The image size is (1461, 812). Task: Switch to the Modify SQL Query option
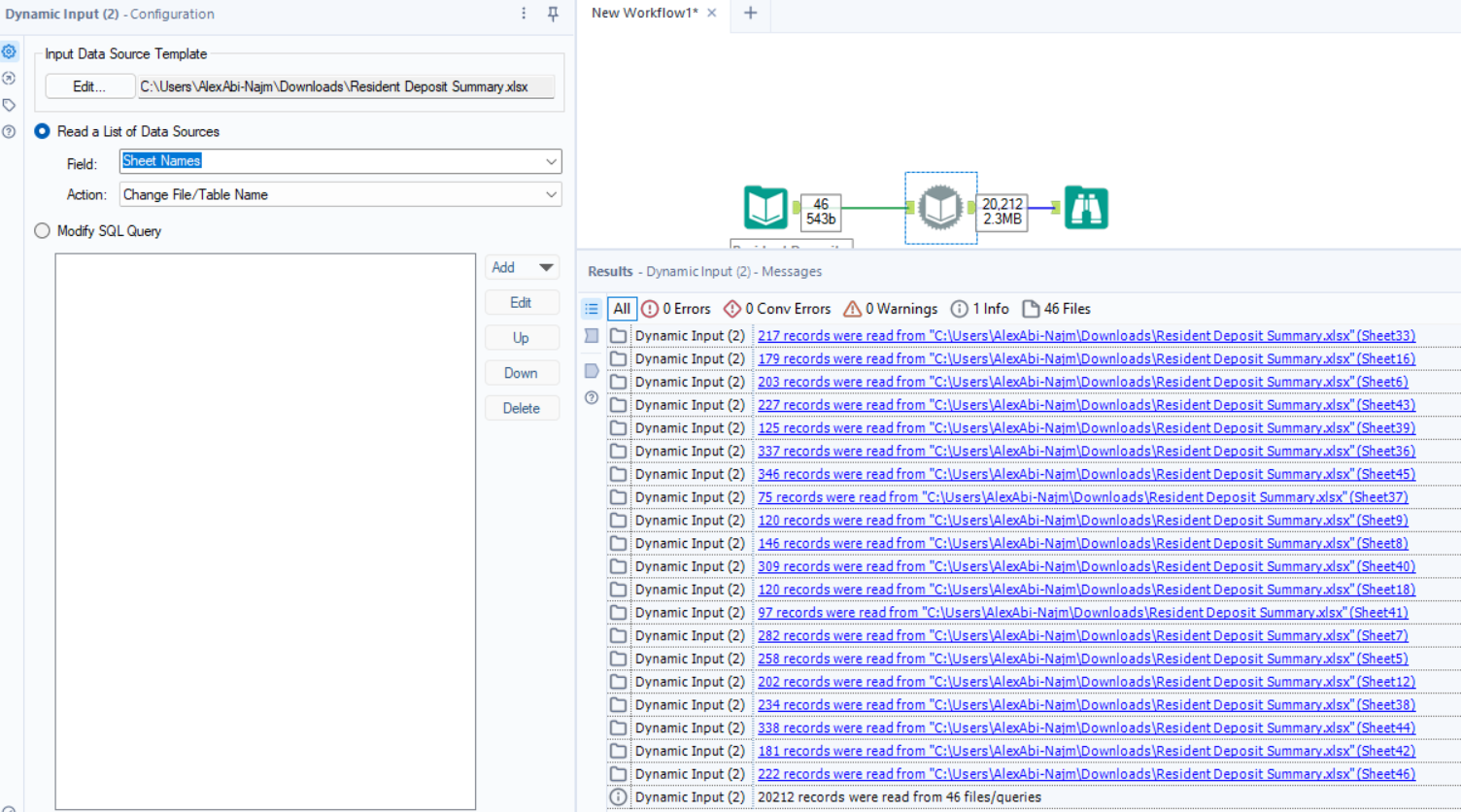click(x=40, y=230)
